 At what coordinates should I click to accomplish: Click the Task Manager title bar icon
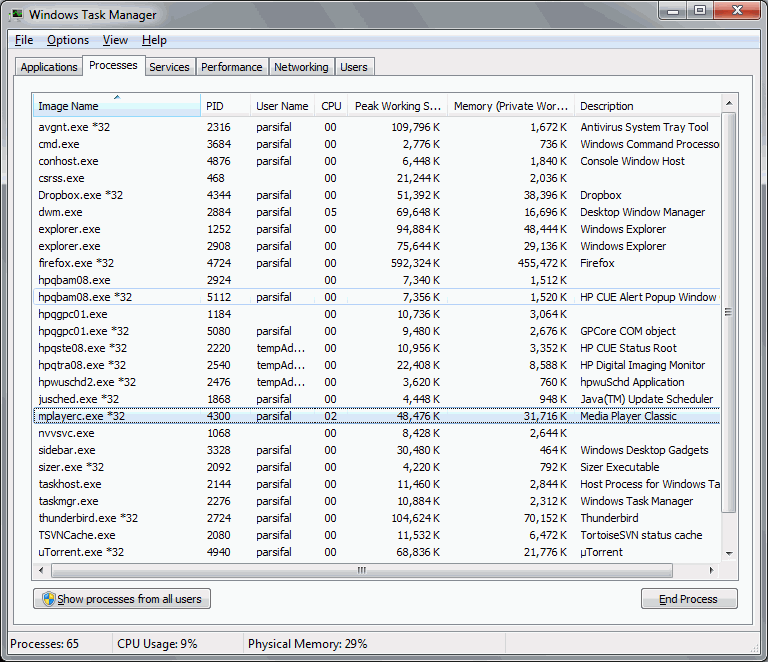pos(16,14)
